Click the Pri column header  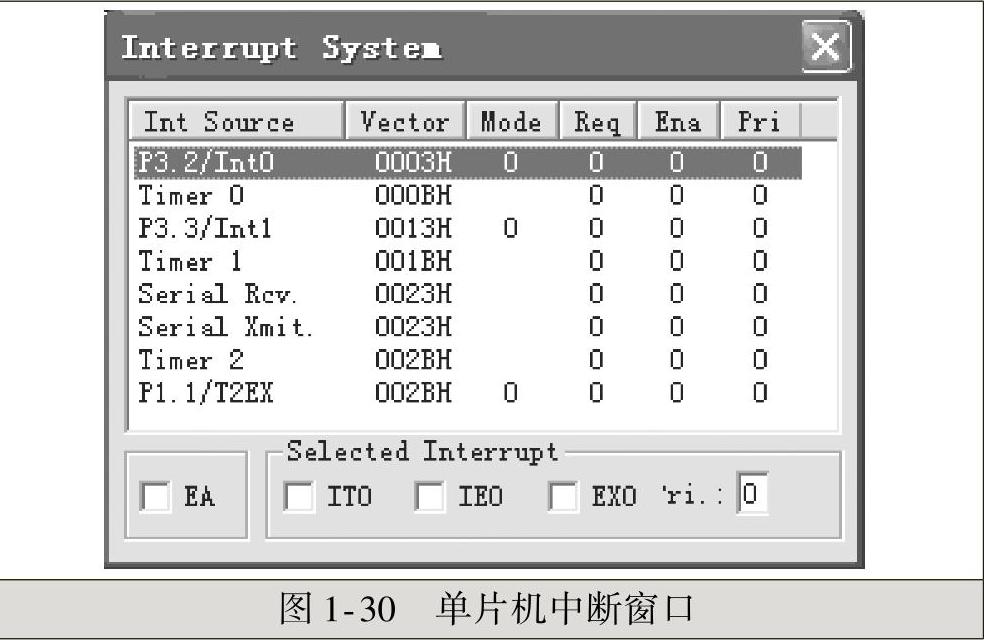(x=758, y=123)
